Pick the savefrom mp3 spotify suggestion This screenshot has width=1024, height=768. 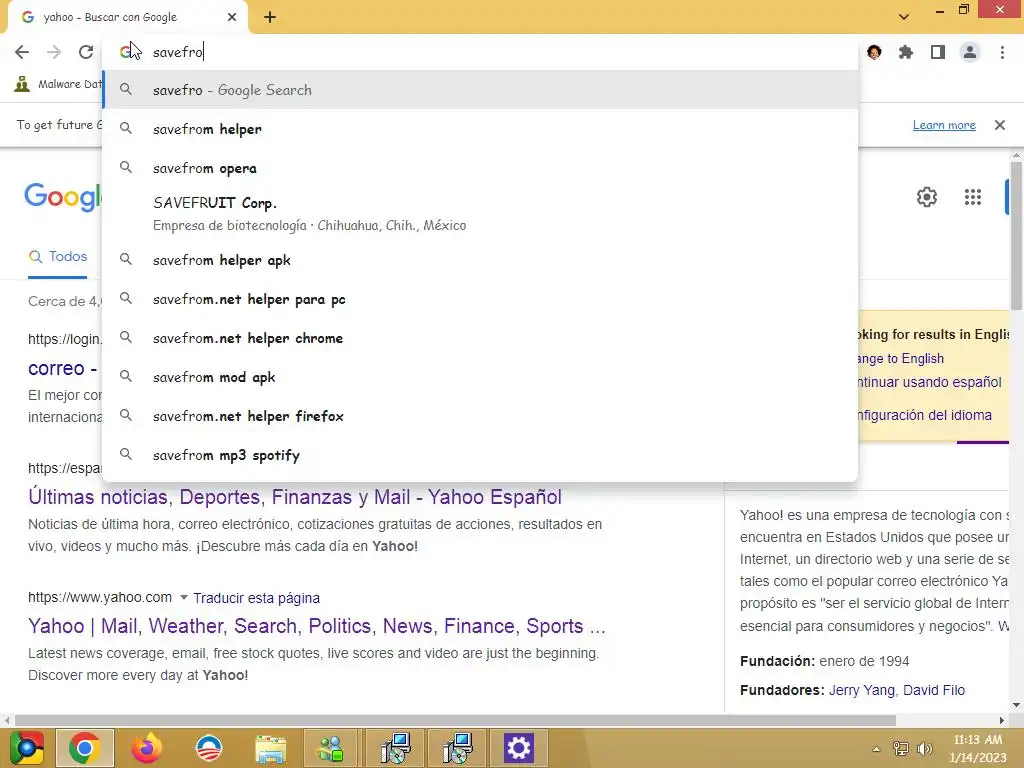pyautogui.click(x=480, y=455)
